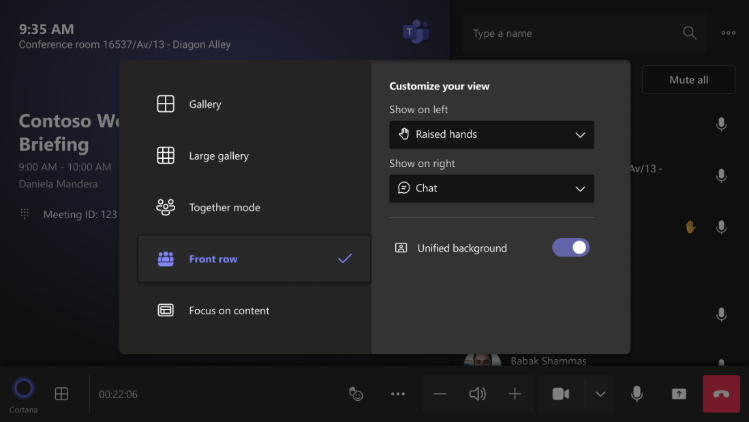The image size is (749, 422).
Task: Open the Show on left dropdown
Action: [492, 134]
